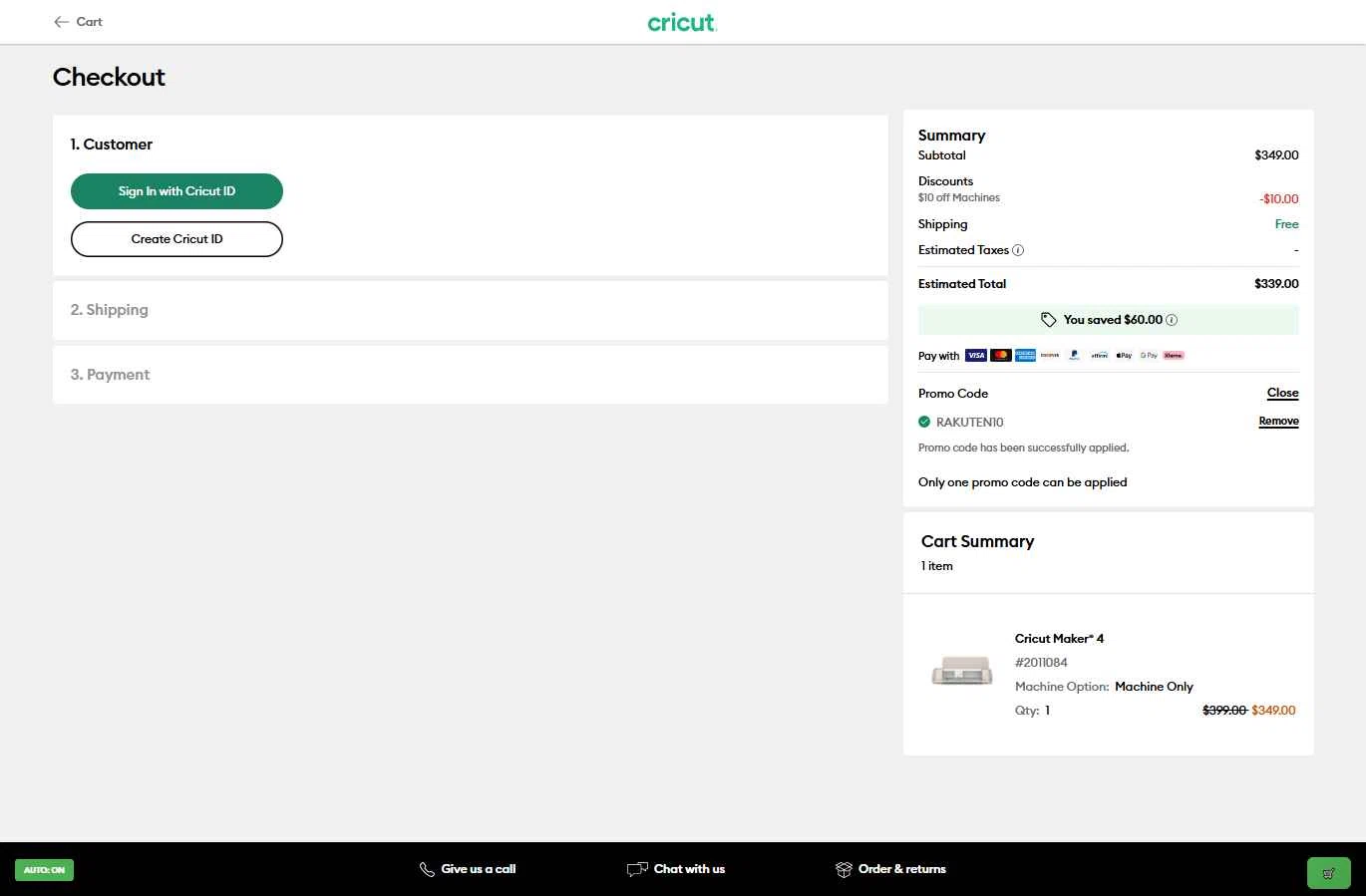Close the Promo Code section
The image size is (1366, 896).
[x=1282, y=393]
